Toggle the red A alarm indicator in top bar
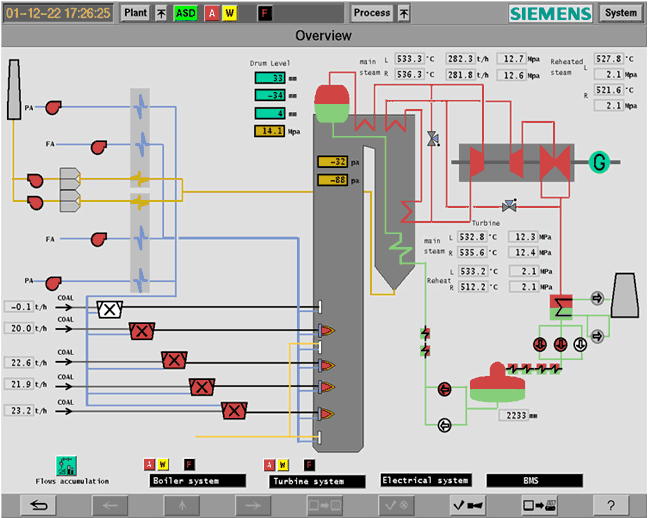The width and height of the screenshot is (648, 518). (211, 13)
